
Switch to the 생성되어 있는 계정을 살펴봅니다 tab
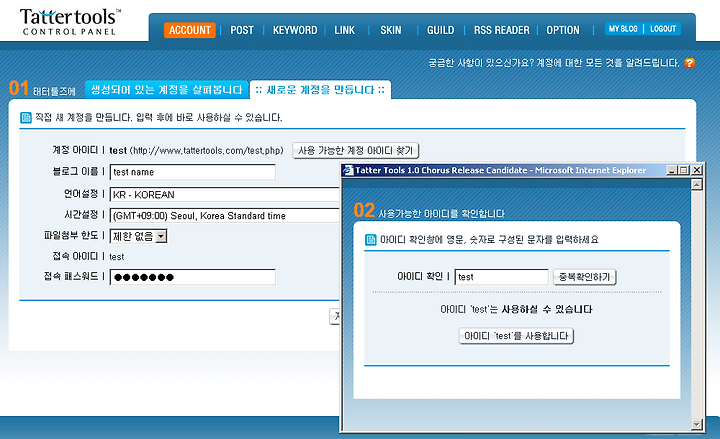(167, 90)
